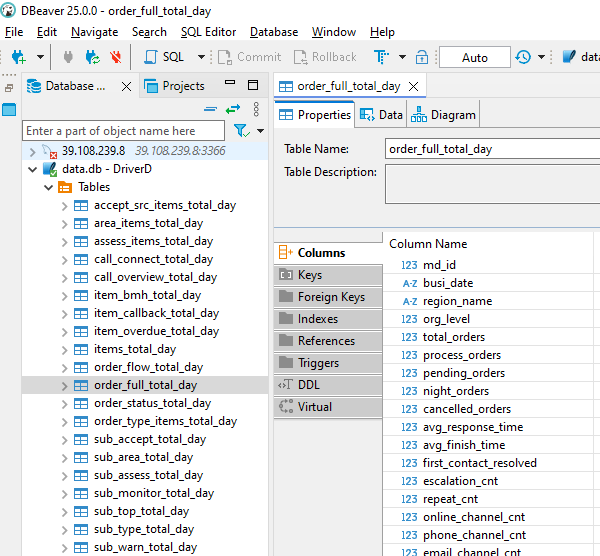Select the Foreign Keys section
The image size is (600, 556).
[328, 297]
